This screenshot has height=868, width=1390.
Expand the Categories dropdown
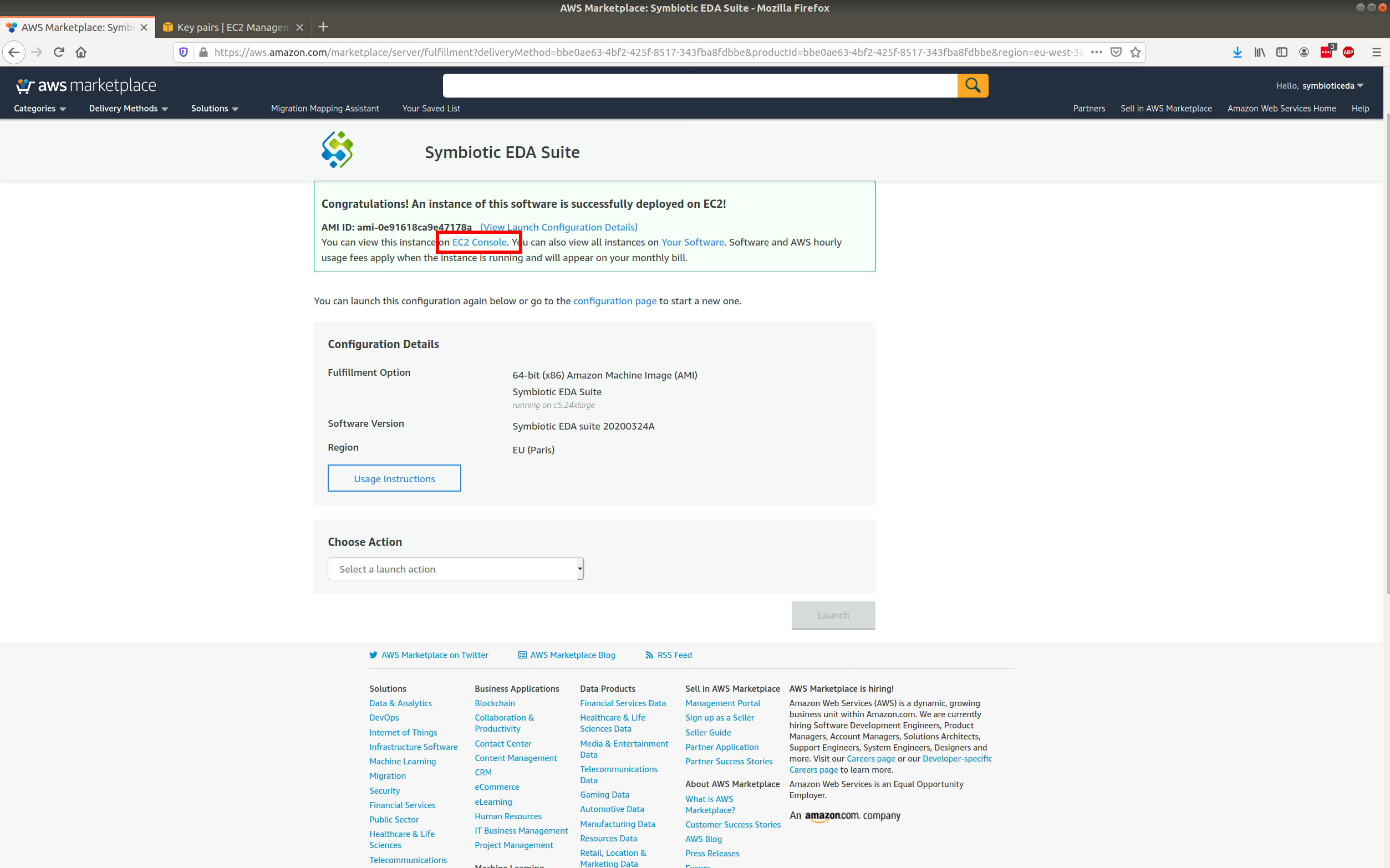(39, 109)
